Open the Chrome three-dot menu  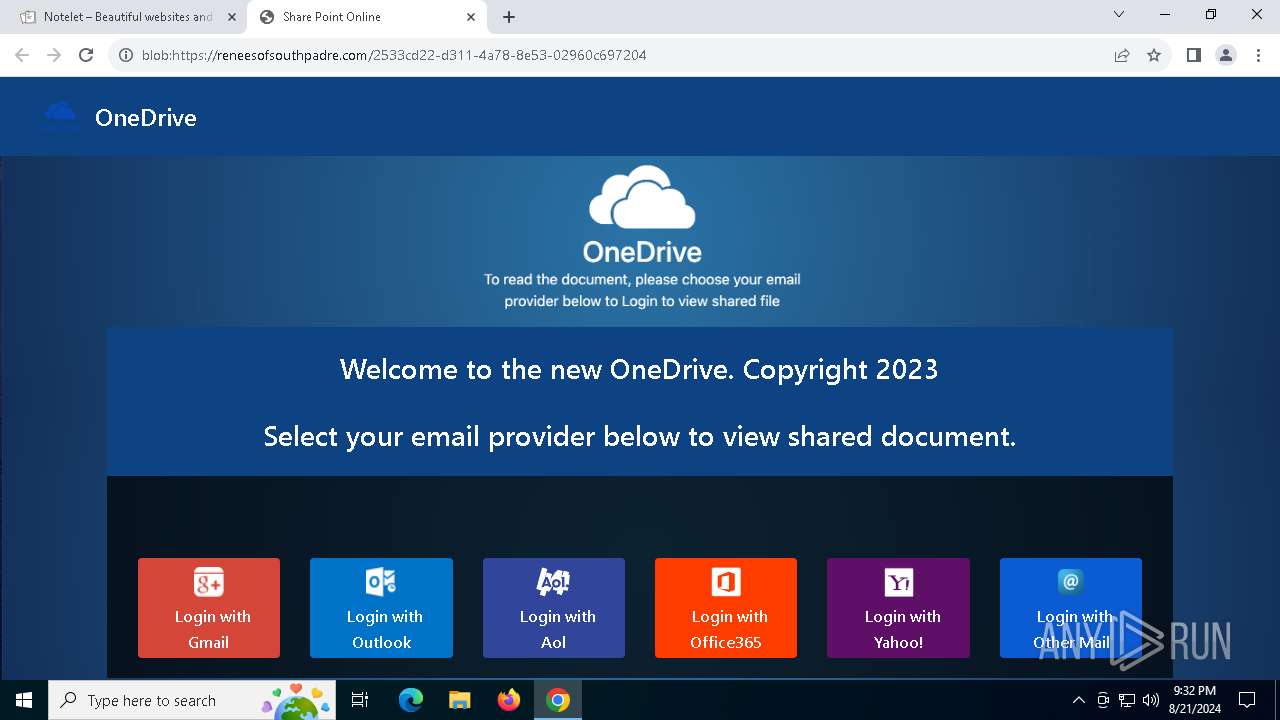pos(1258,55)
